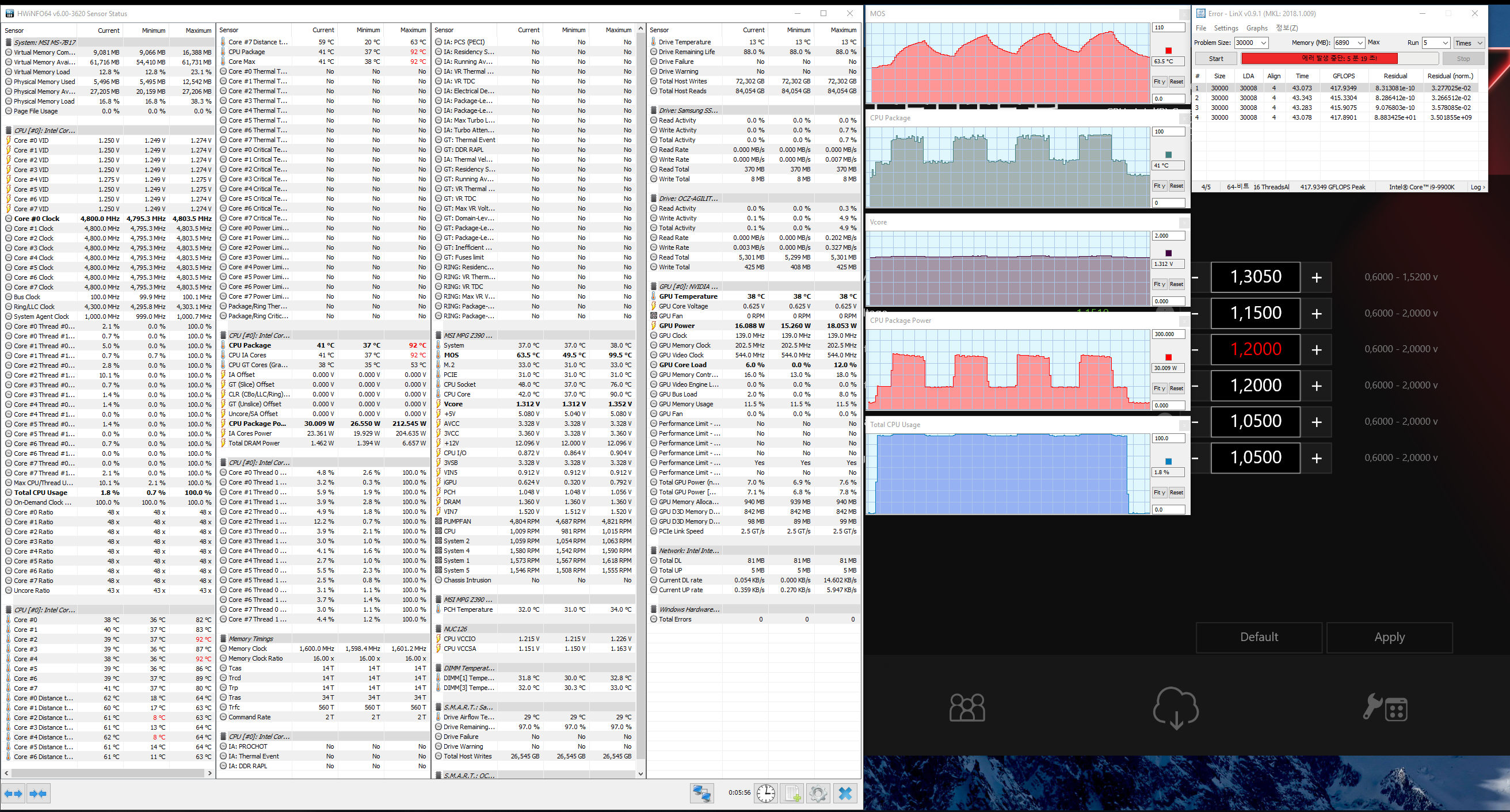Open HWiNFO sensor settings gear icon
The width and height of the screenshot is (1510, 812).
pyautogui.click(x=818, y=793)
